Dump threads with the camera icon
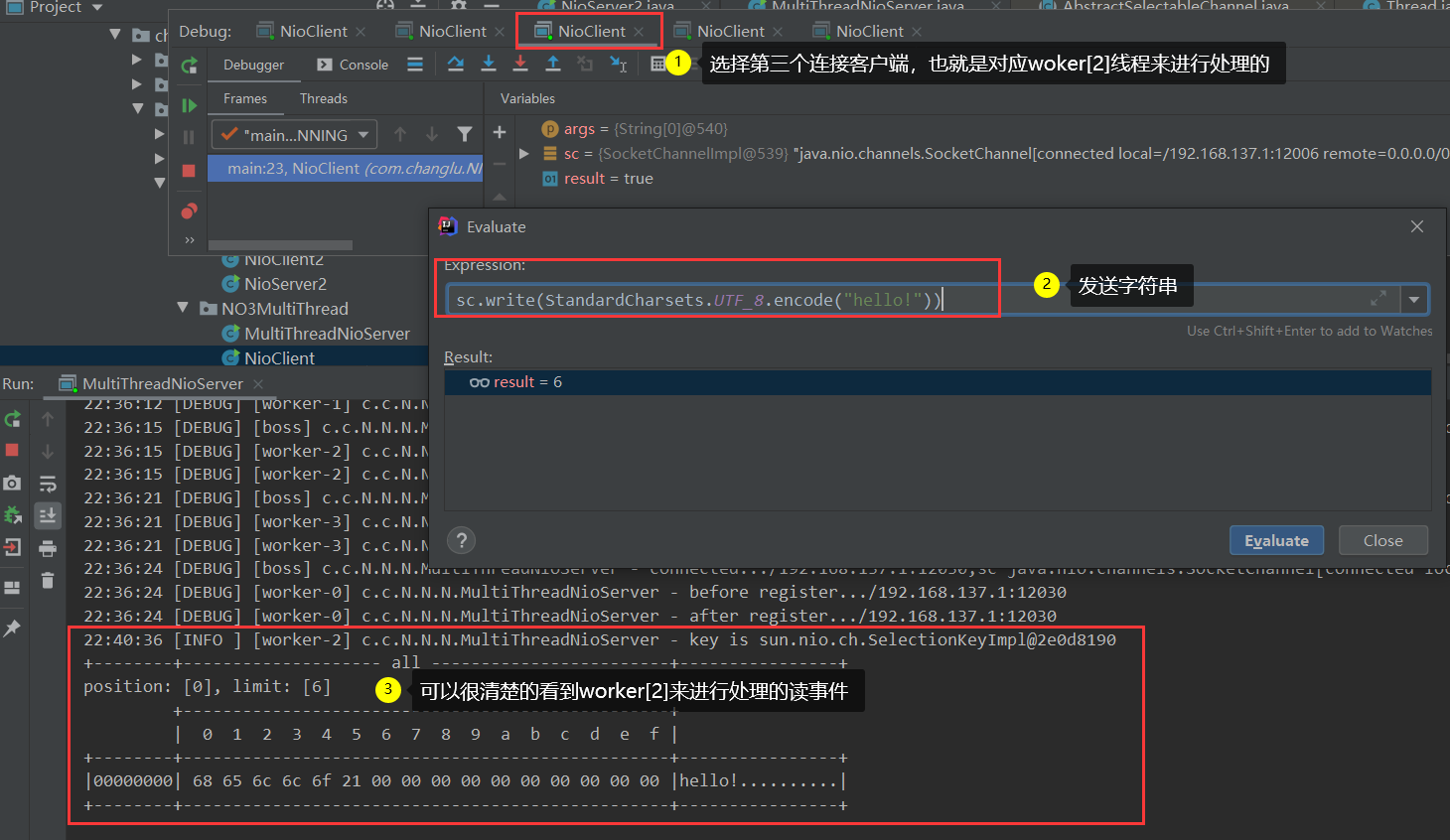Viewport: 1450px width, 840px height. click(12, 483)
